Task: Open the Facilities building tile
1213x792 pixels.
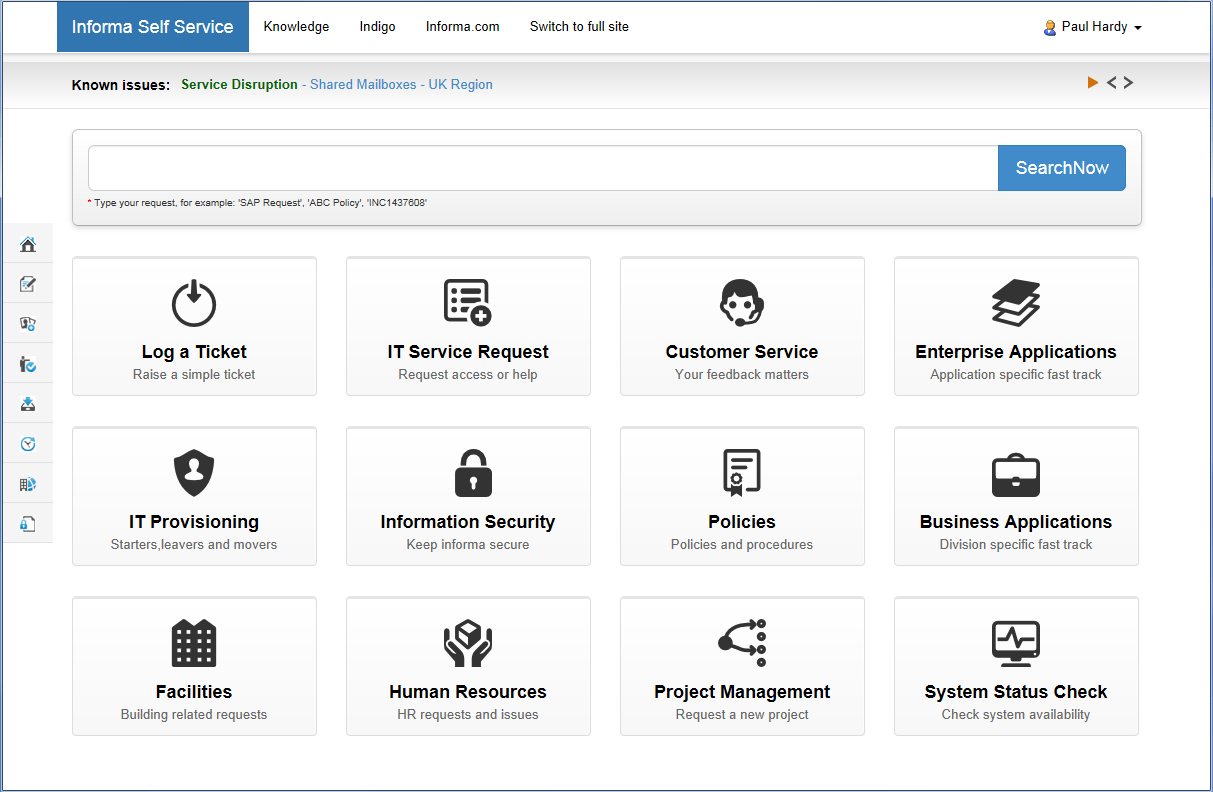Action: coord(194,666)
